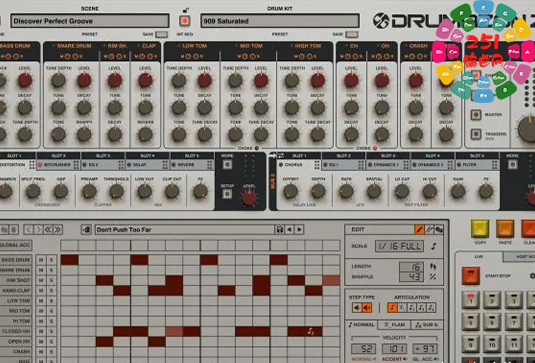Select pattern pad number 10
This screenshot has width=535, height=363.
coord(492,344)
